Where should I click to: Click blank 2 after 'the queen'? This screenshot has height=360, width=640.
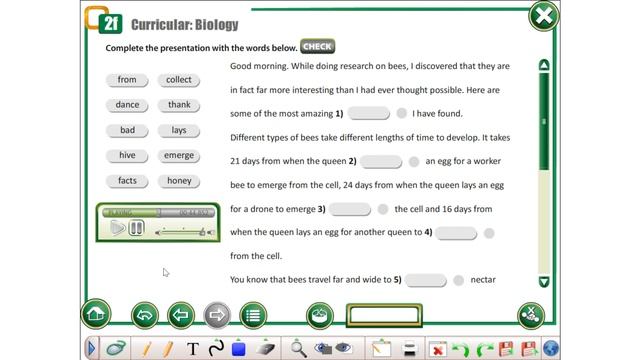point(381,162)
